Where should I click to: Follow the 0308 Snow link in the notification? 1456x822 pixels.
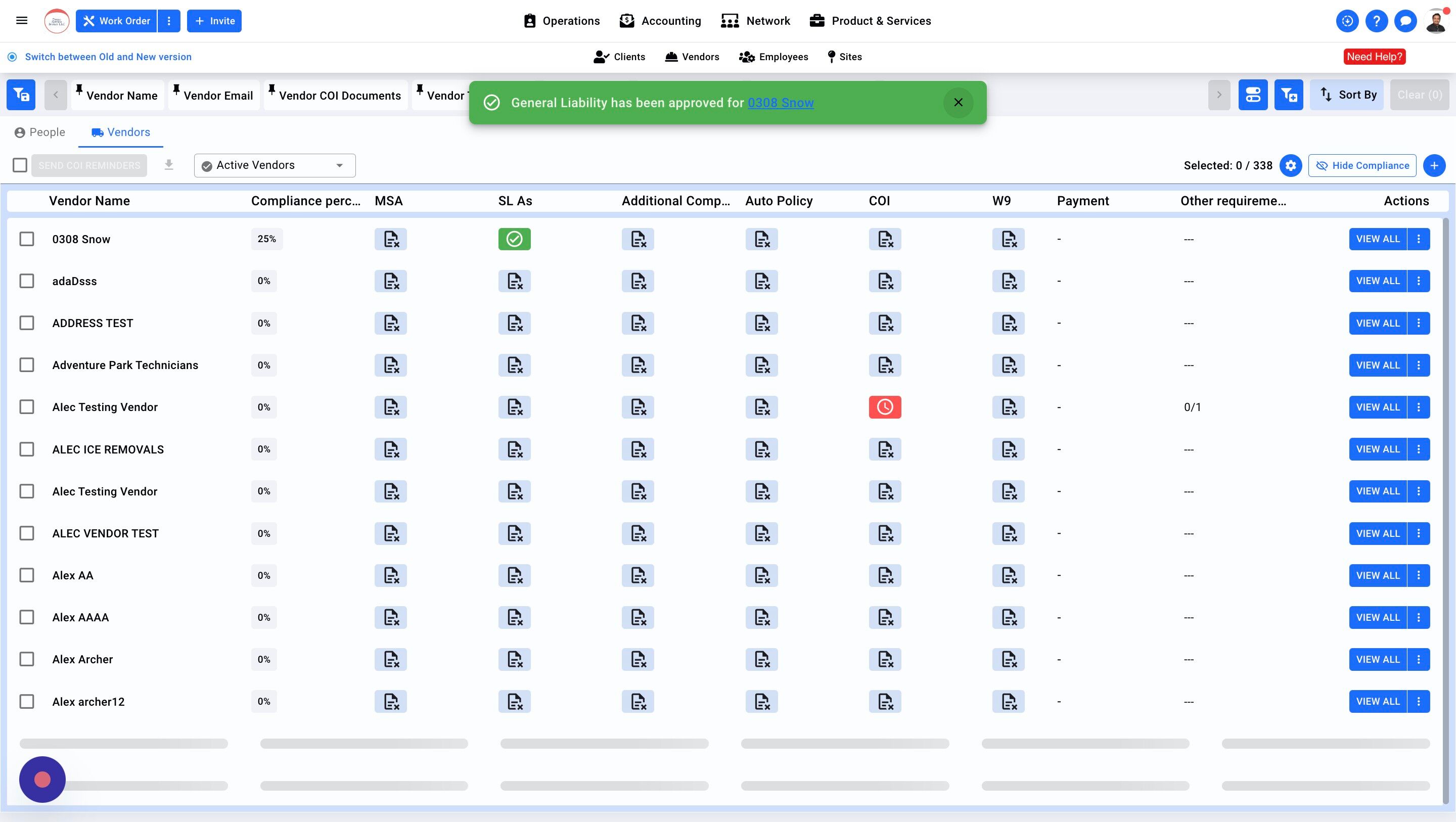pyautogui.click(x=781, y=102)
